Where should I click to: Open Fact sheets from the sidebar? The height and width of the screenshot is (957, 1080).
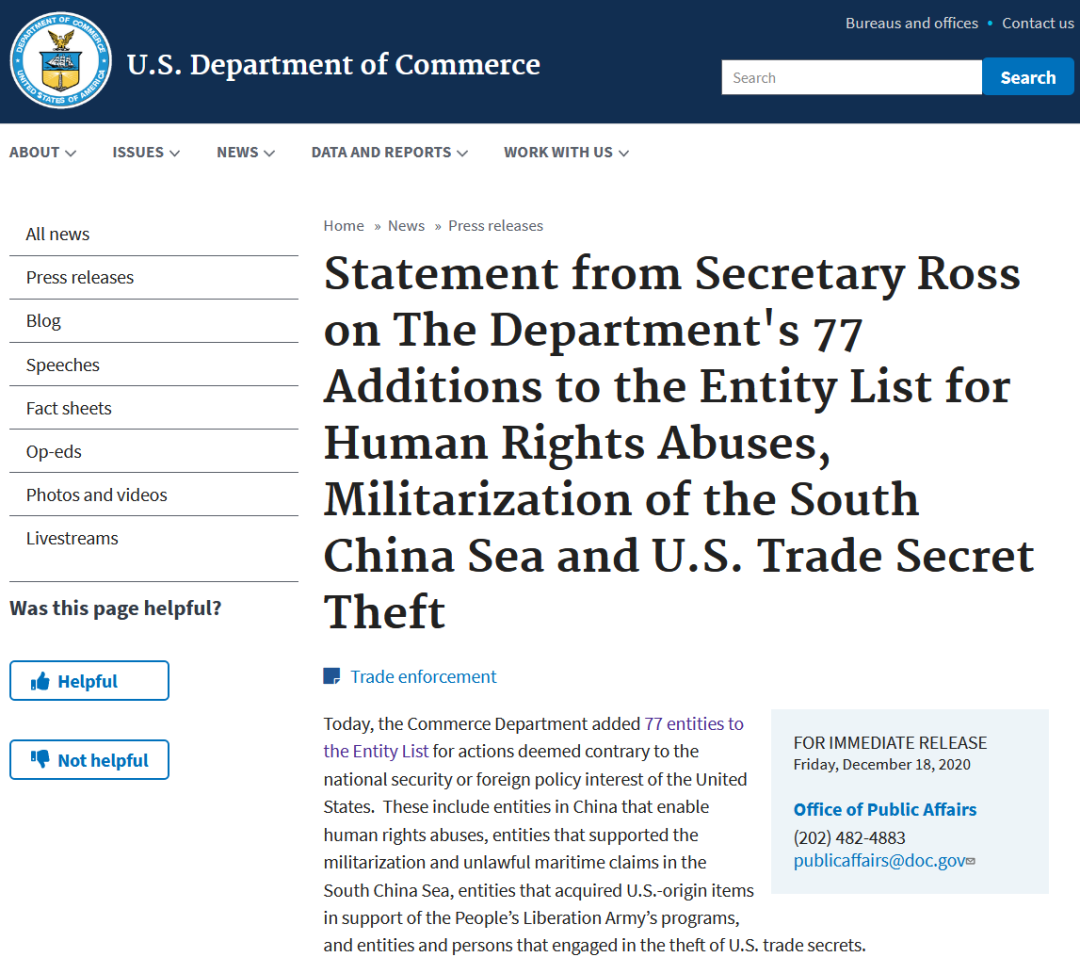tap(69, 408)
